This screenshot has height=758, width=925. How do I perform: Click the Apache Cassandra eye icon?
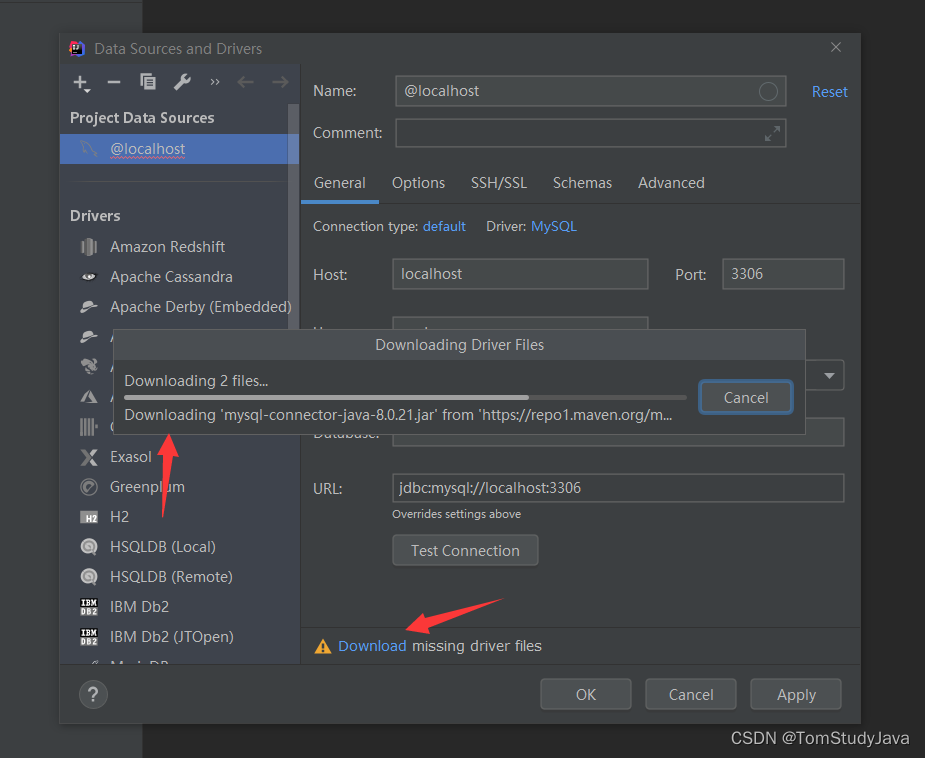click(x=88, y=277)
